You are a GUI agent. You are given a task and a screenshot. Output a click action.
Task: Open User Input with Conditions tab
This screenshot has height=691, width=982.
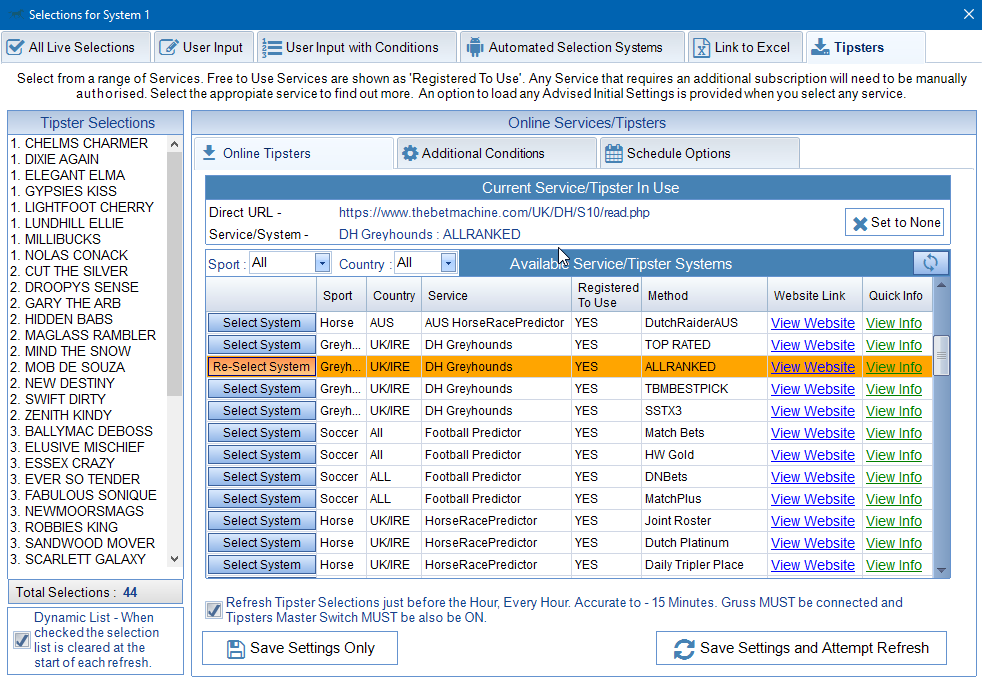point(353,47)
